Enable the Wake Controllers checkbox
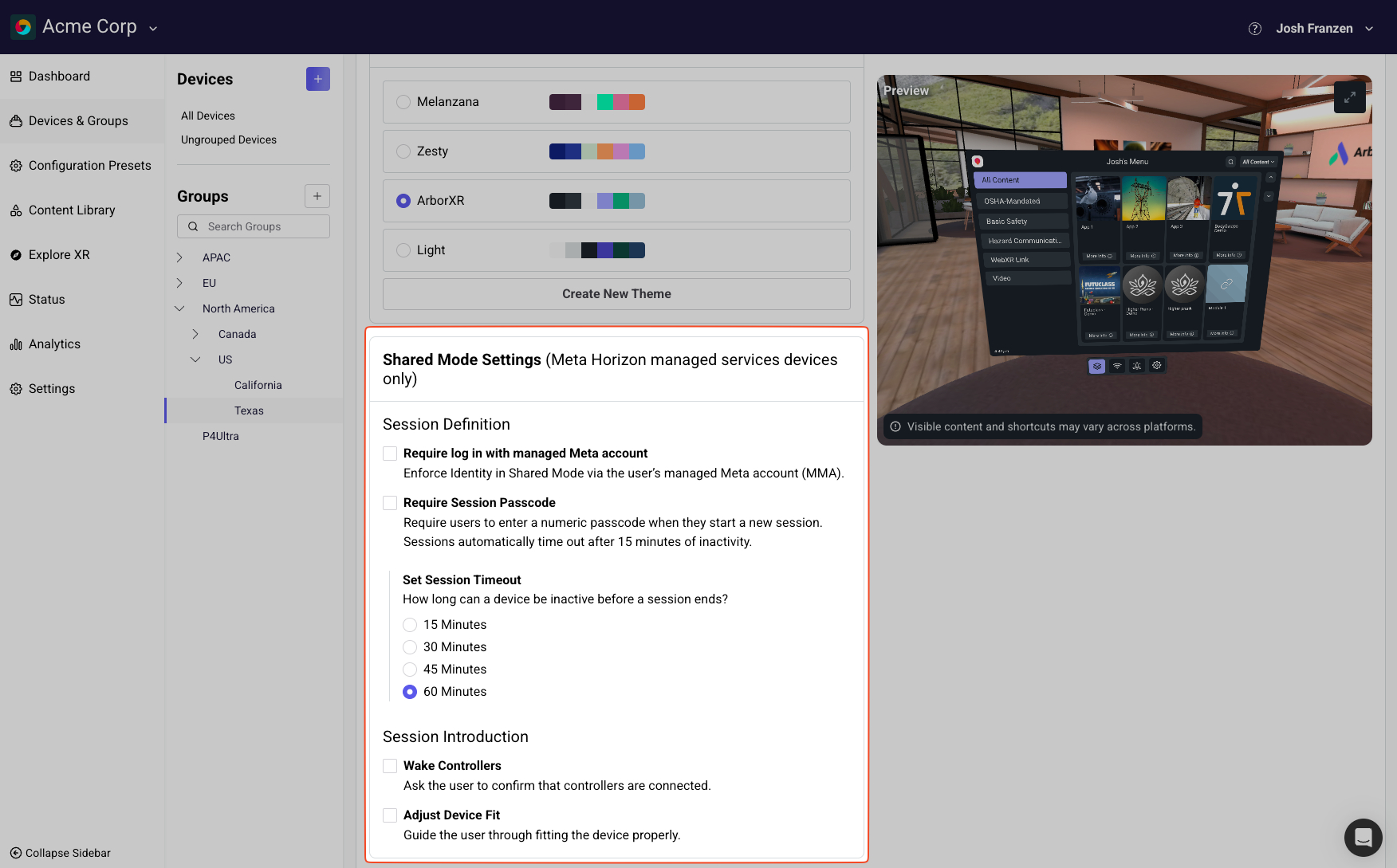1397x868 pixels. coord(390,766)
